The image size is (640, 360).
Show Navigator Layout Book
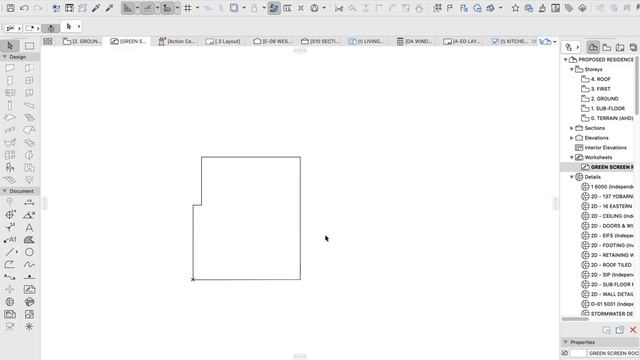point(620,47)
